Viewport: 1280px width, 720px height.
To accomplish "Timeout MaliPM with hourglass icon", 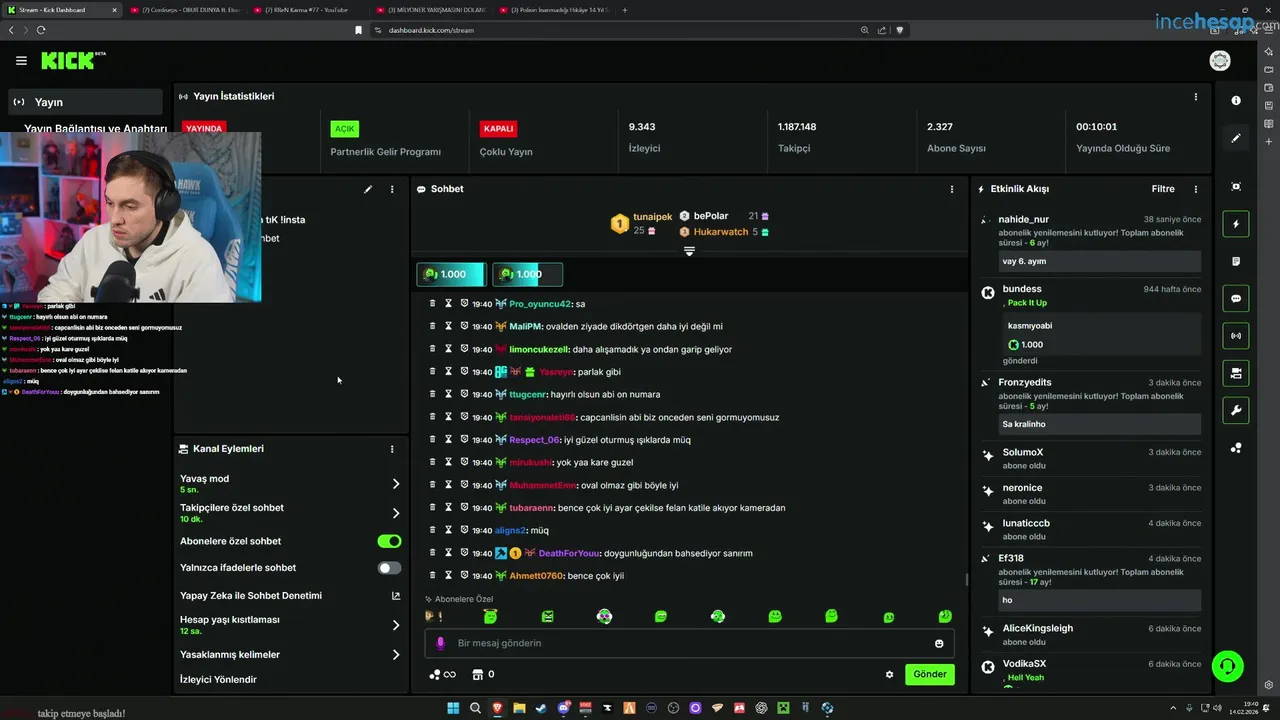I will point(449,326).
